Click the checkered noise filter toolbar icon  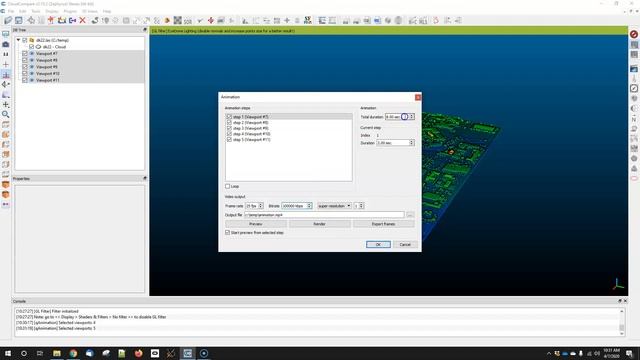coord(178,20)
